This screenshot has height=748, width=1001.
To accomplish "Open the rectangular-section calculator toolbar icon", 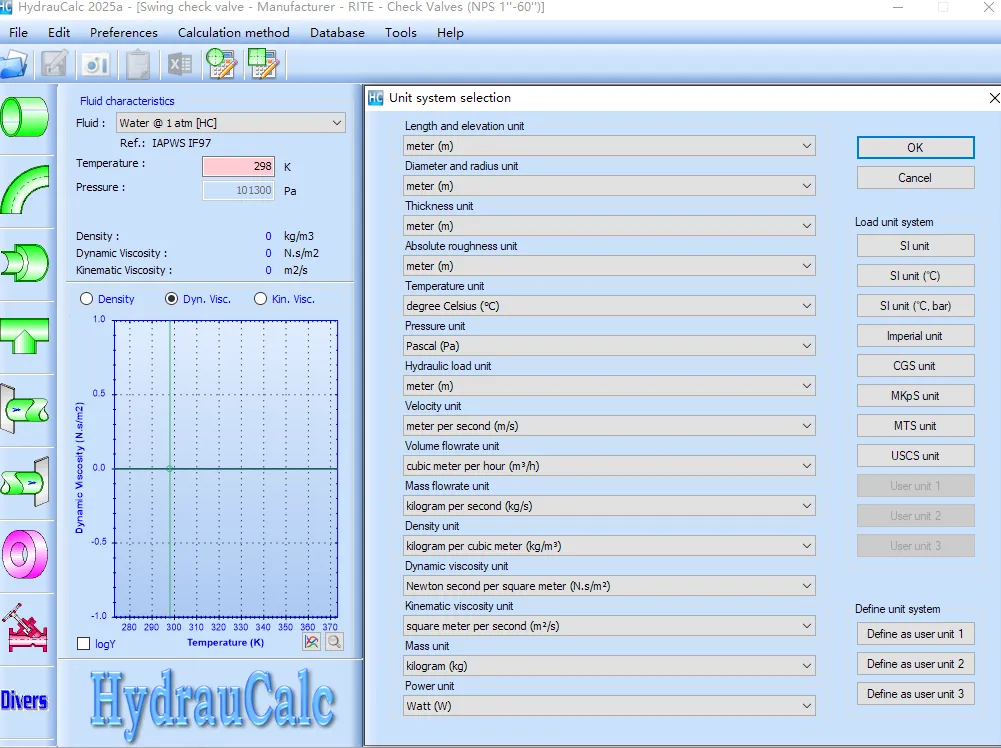I will point(264,64).
